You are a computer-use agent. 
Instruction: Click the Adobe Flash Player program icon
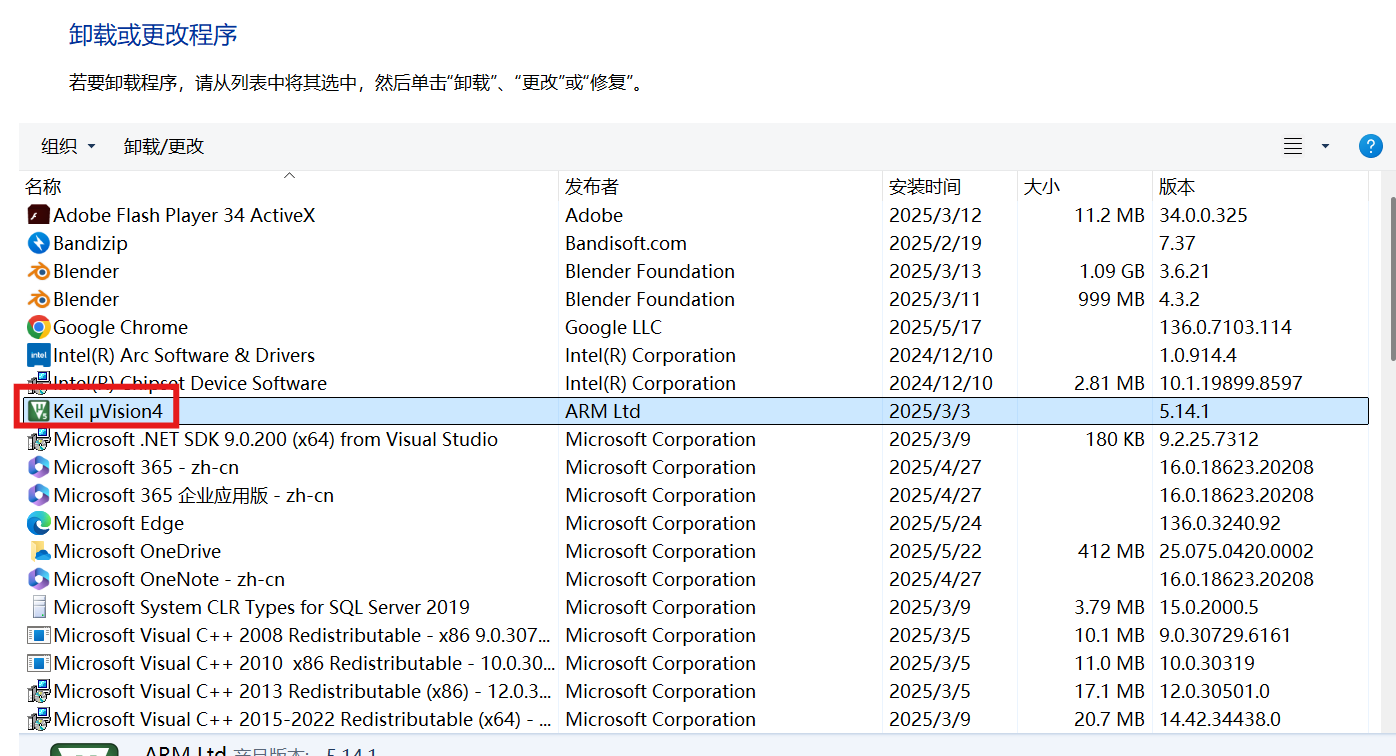(39, 215)
